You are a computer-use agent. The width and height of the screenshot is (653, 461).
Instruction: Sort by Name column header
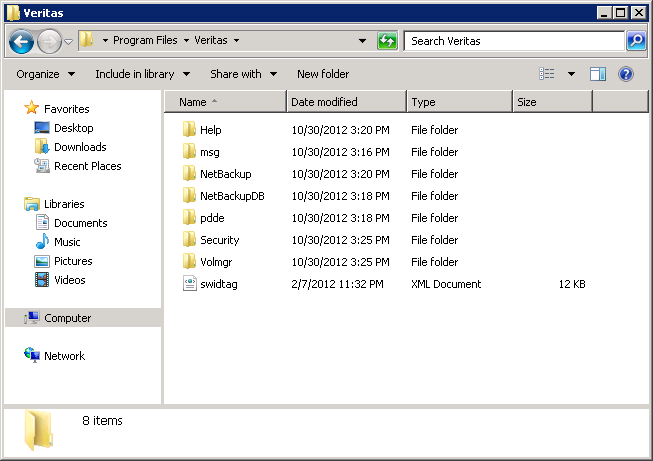(x=225, y=102)
